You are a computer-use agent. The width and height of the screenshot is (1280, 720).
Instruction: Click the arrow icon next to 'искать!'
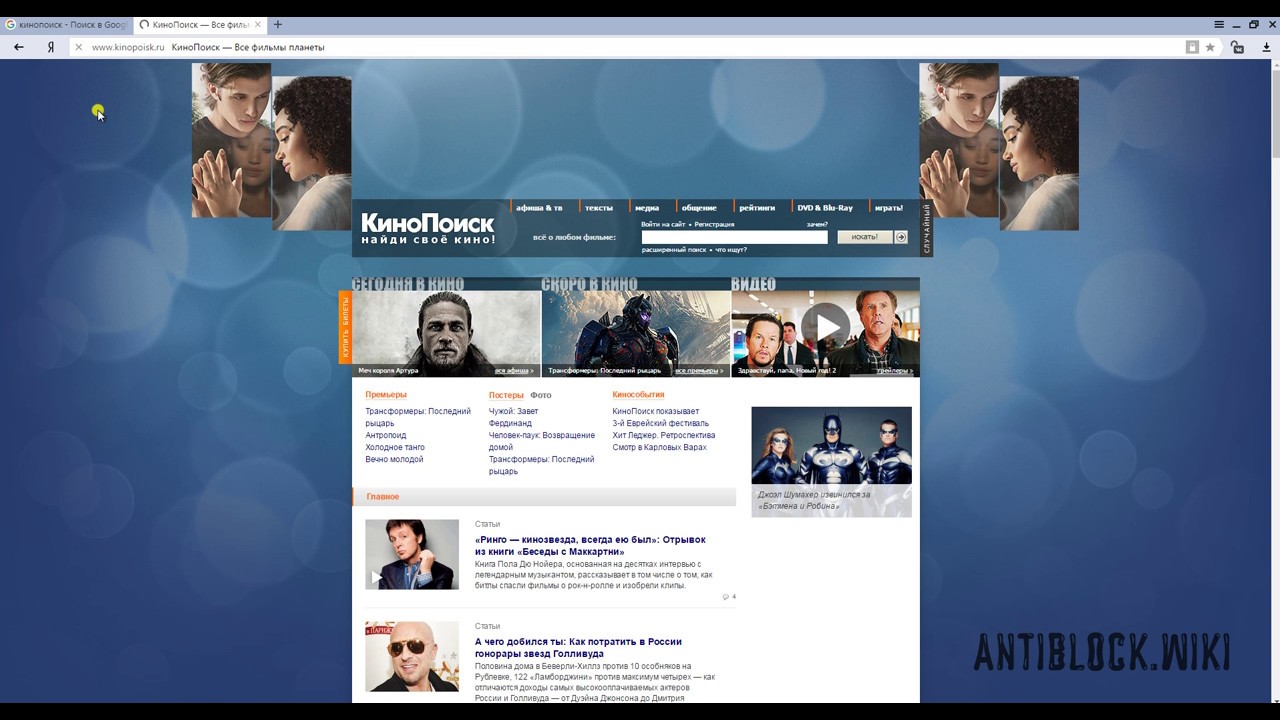click(x=901, y=237)
